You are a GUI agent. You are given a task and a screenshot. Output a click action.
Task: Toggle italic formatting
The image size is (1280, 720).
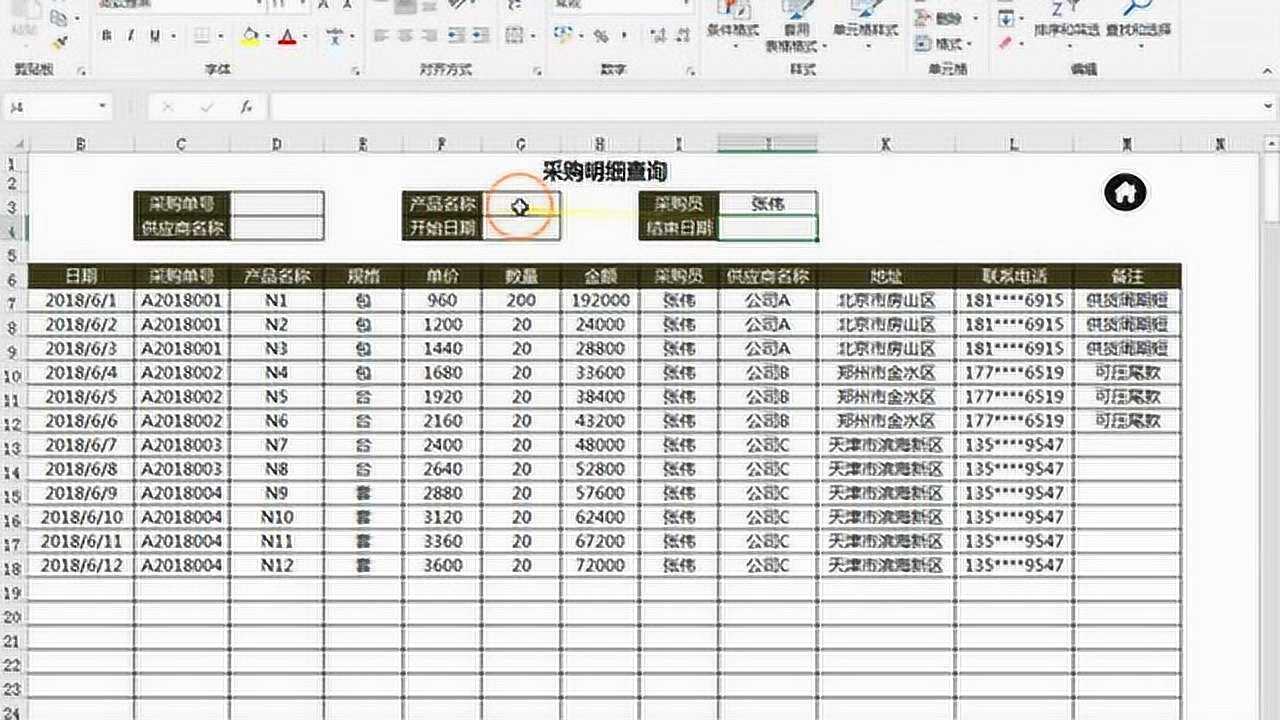pos(131,36)
